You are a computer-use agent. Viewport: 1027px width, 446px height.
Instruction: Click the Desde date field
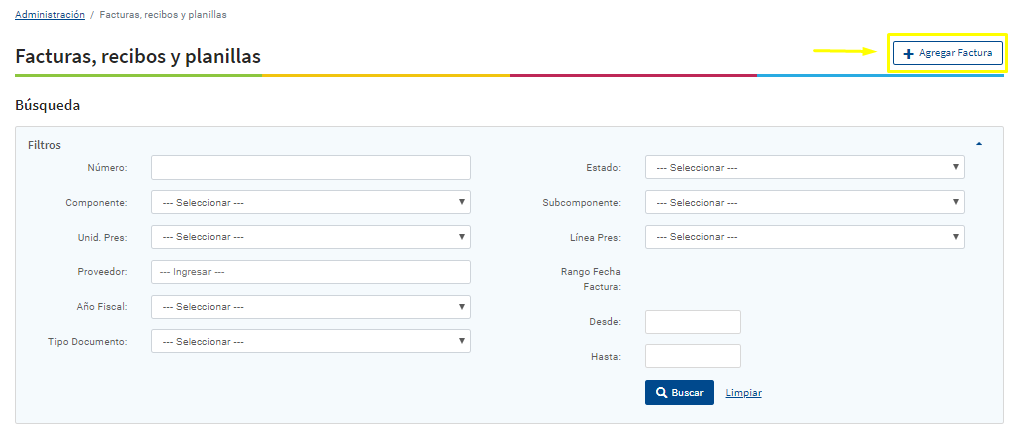click(692, 322)
